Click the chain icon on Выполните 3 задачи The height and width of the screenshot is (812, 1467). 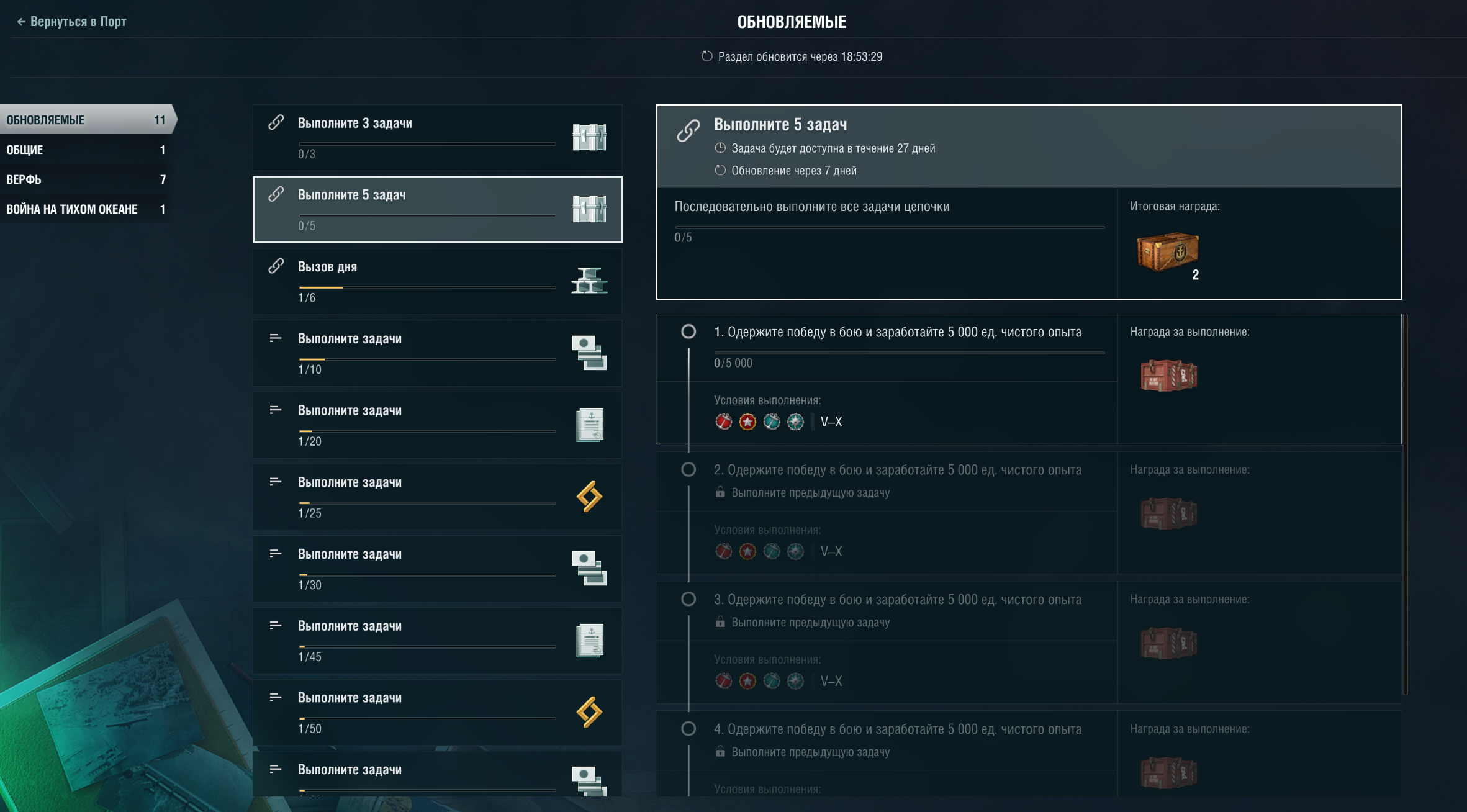[276, 122]
